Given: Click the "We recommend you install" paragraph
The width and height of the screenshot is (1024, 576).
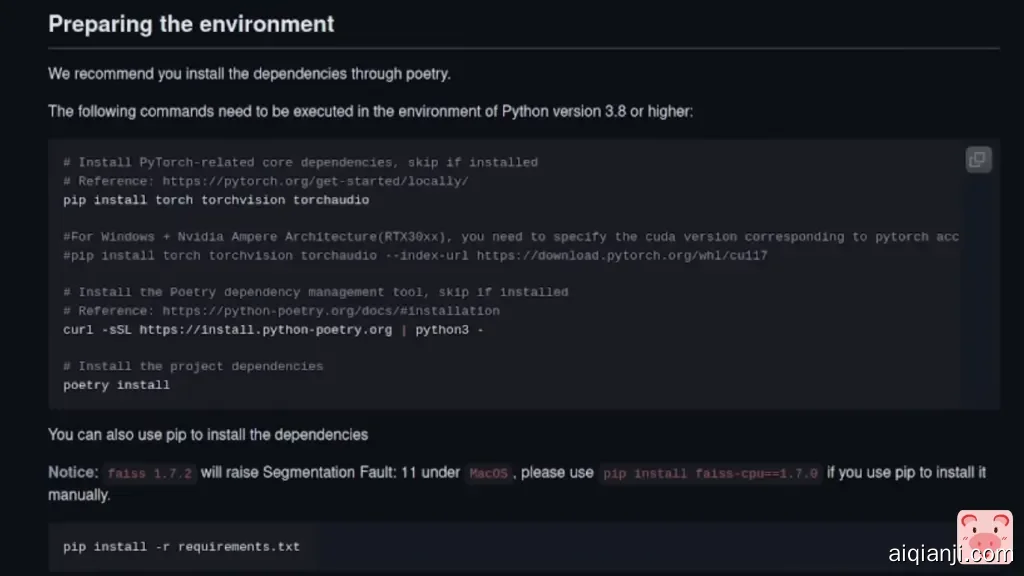Looking at the screenshot, I should tap(249, 74).
